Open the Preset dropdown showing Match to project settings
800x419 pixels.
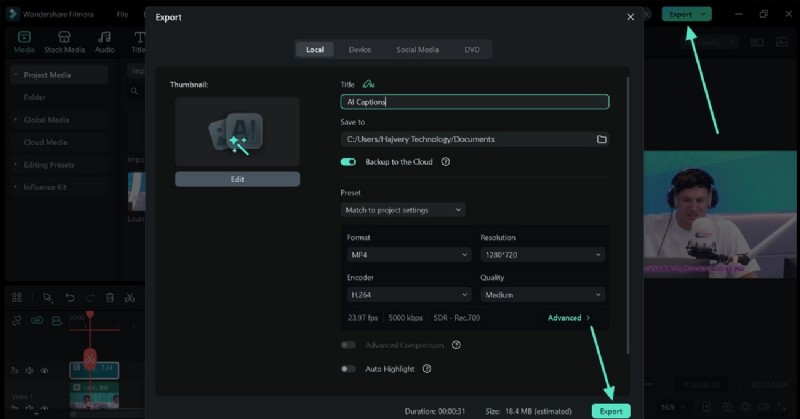pyautogui.click(x=403, y=210)
